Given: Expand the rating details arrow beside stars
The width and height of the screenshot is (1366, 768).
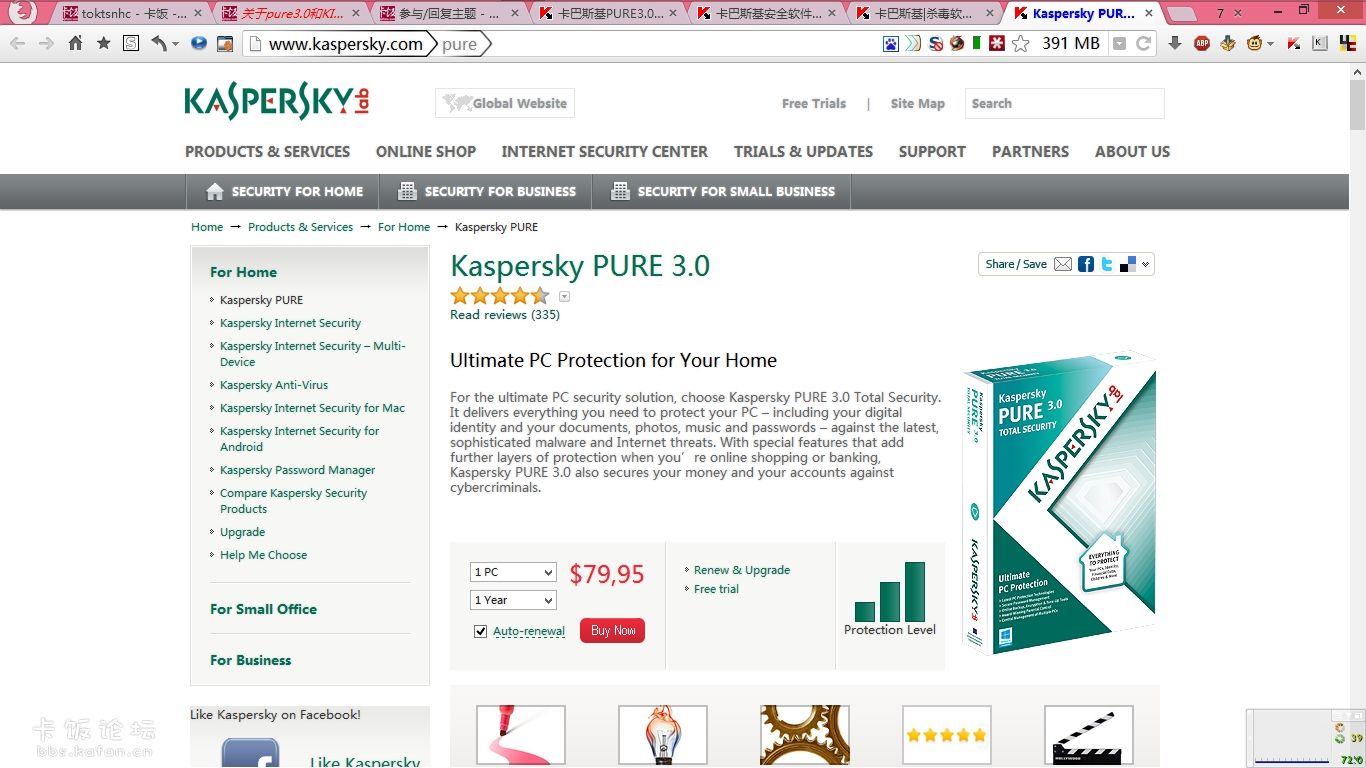Looking at the screenshot, I should 564,296.
